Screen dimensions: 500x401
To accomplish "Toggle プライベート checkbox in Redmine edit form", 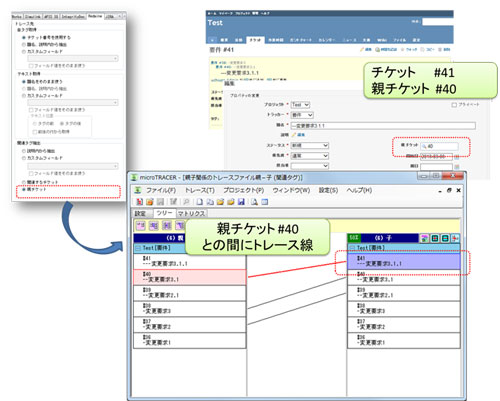I will (454, 105).
